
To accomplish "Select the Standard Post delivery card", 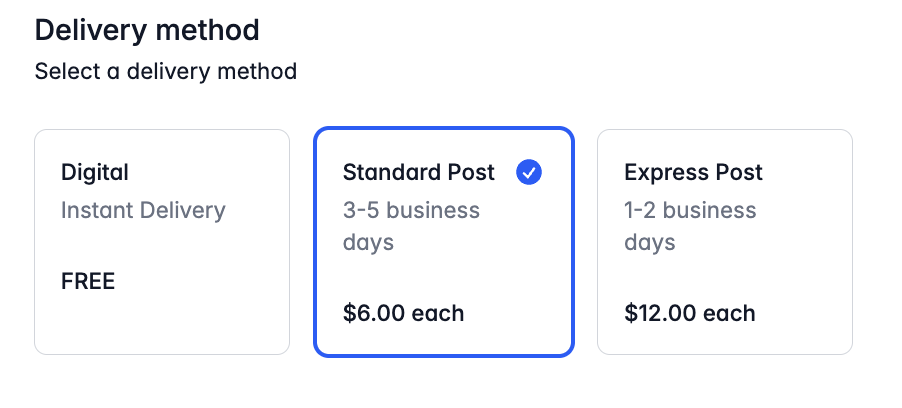I will [444, 242].
